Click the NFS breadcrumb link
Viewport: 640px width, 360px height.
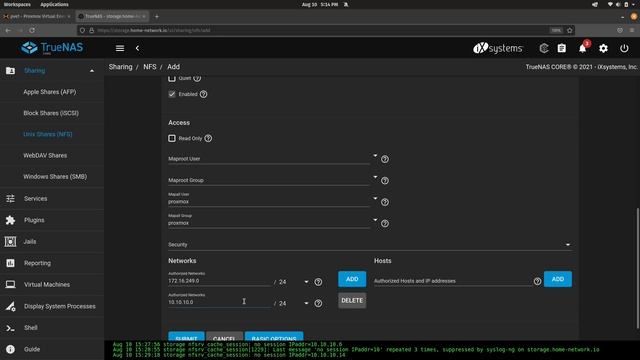coord(150,67)
